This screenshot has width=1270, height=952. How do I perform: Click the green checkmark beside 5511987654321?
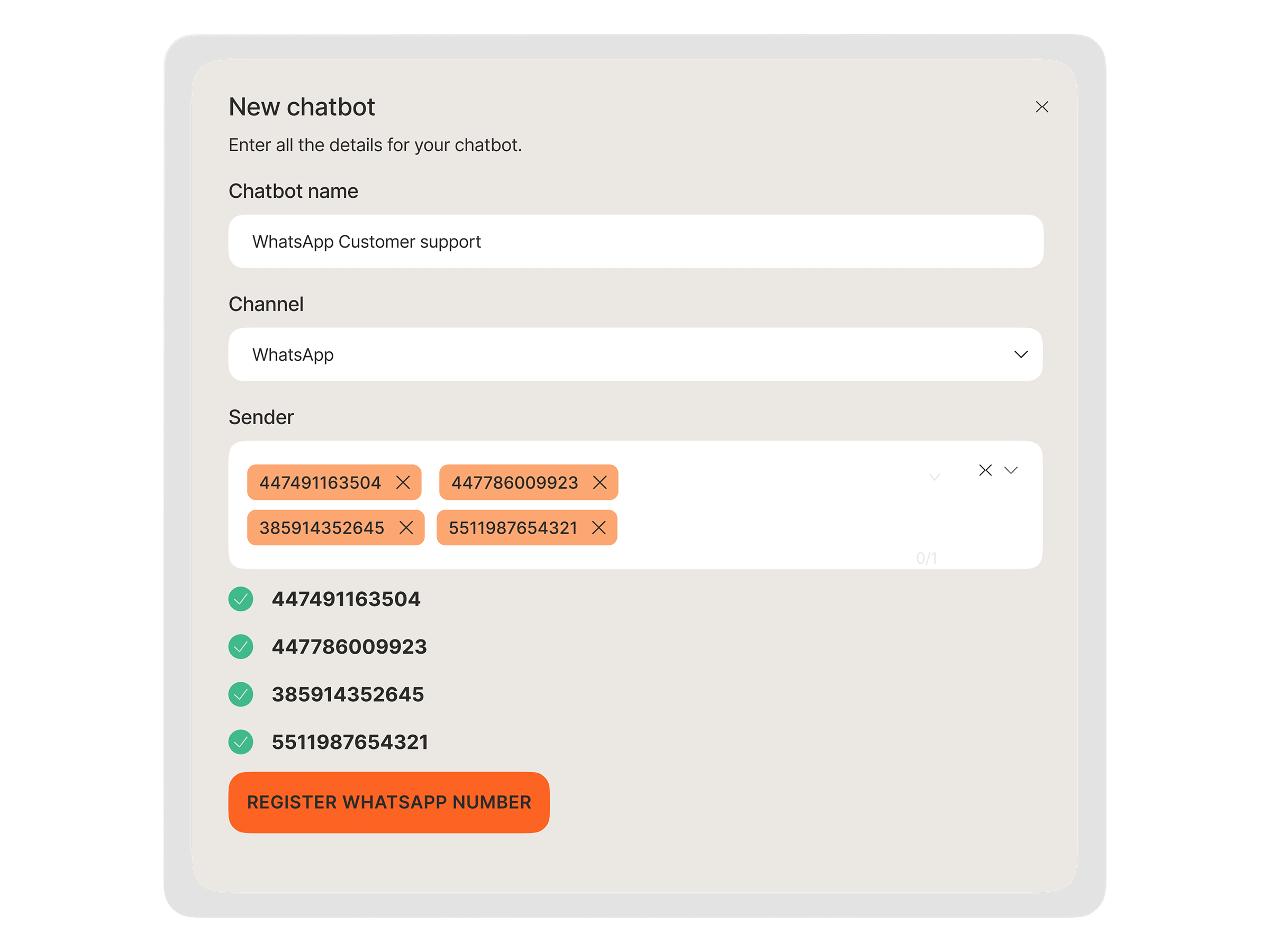pyautogui.click(x=241, y=742)
